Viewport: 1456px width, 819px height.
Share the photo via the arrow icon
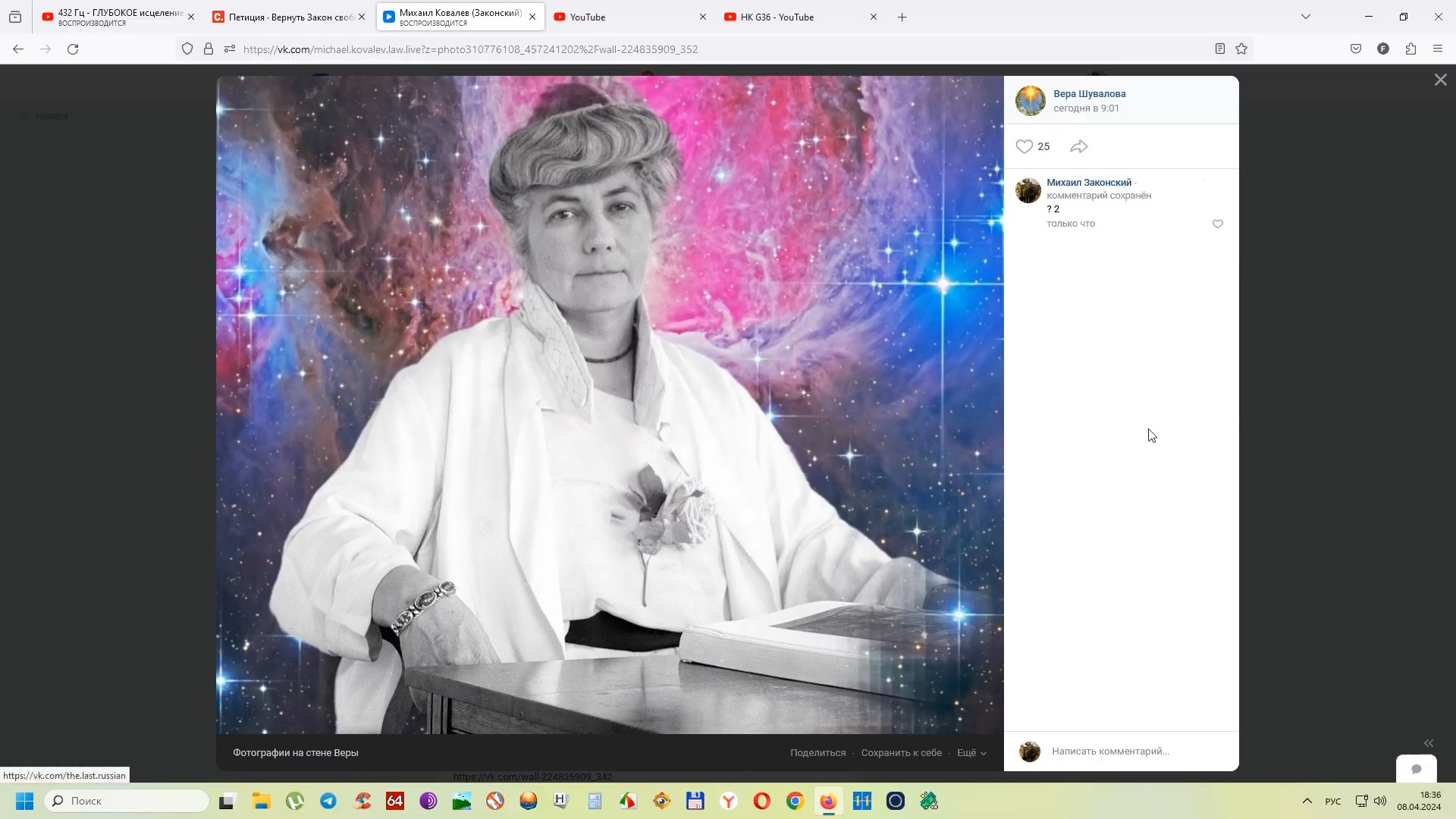(1078, 146)
